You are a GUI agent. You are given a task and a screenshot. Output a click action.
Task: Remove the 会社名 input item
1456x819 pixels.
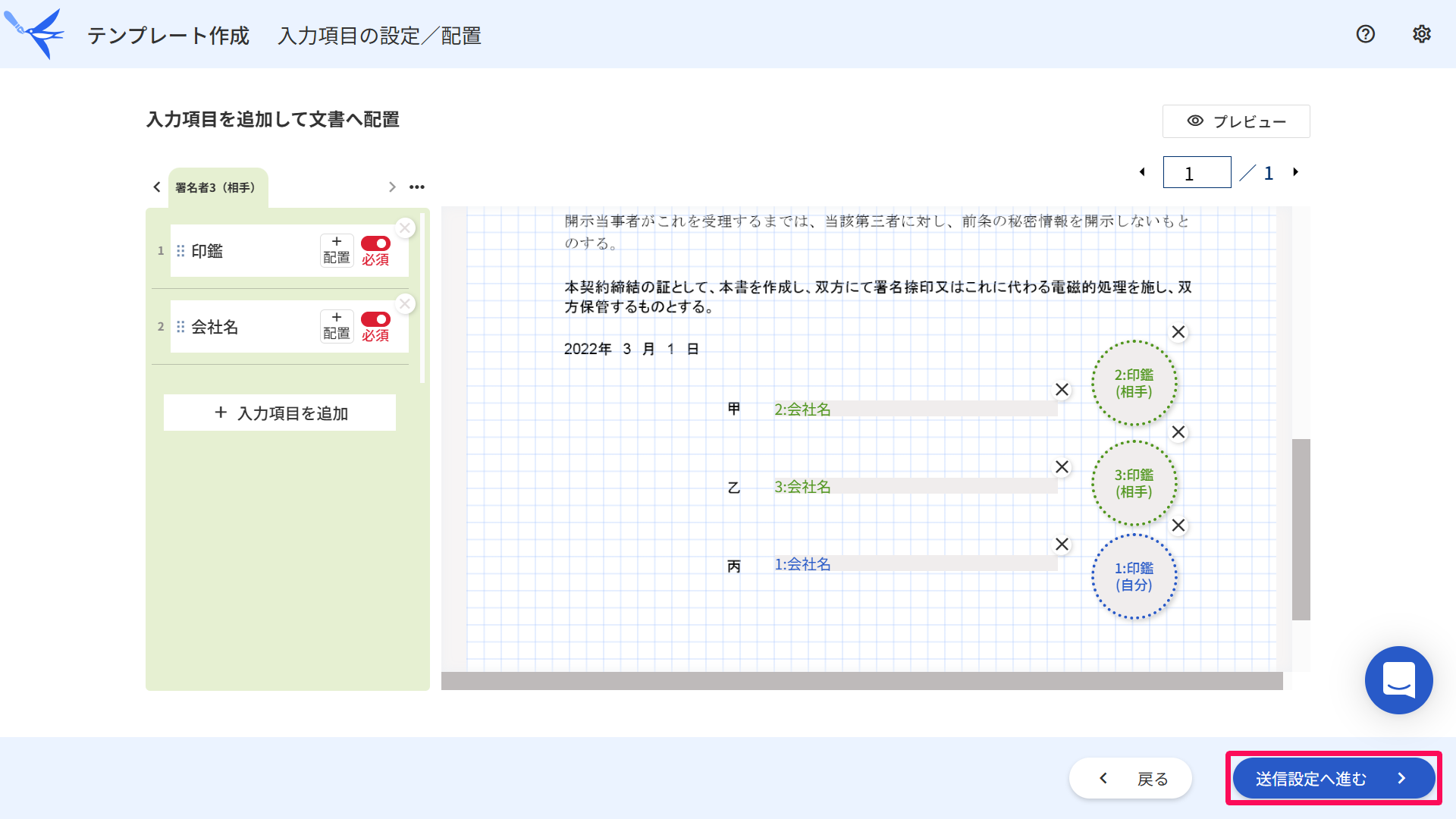pyautogui.click(x=405, y=303)
